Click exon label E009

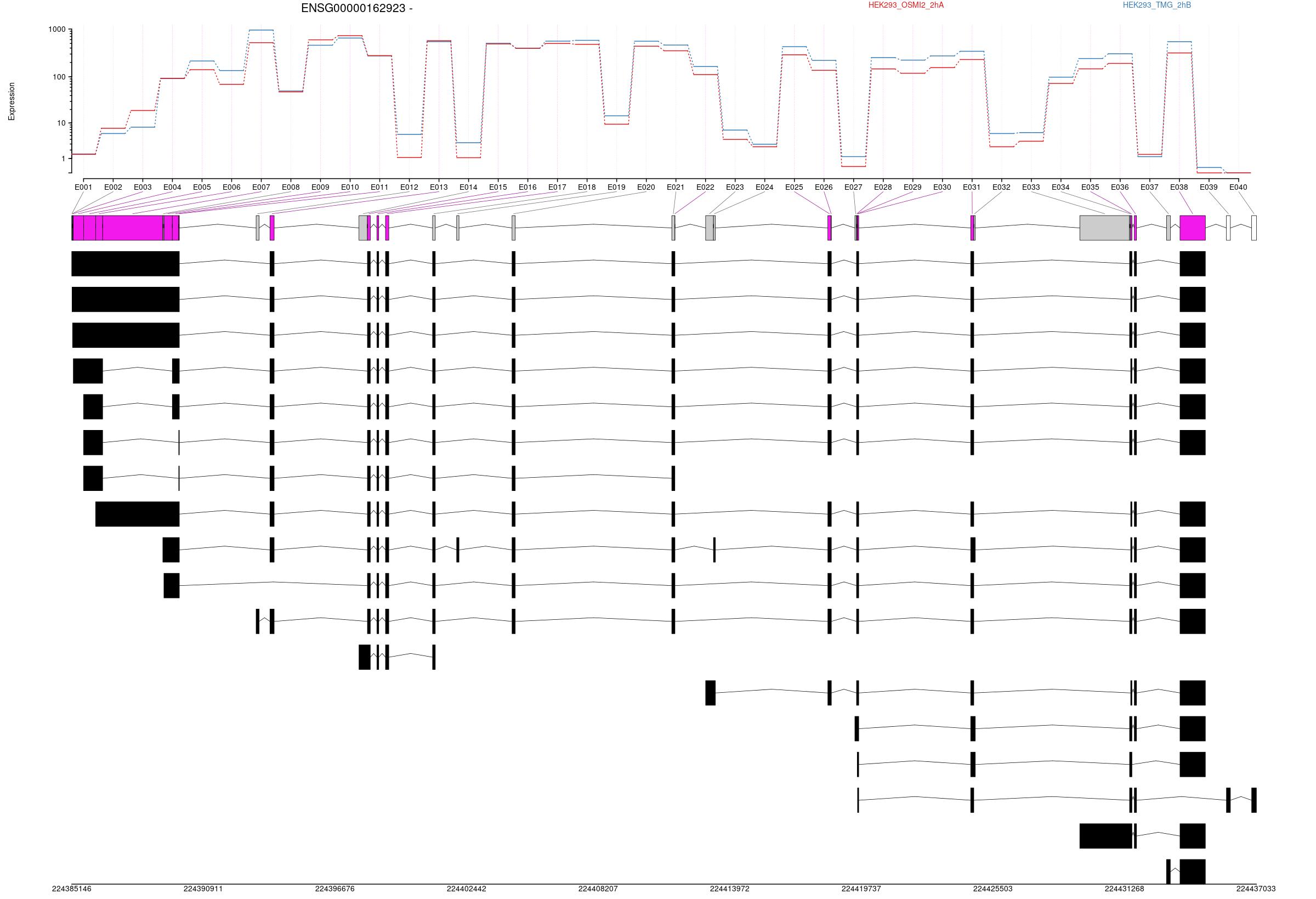click(321, 187)
